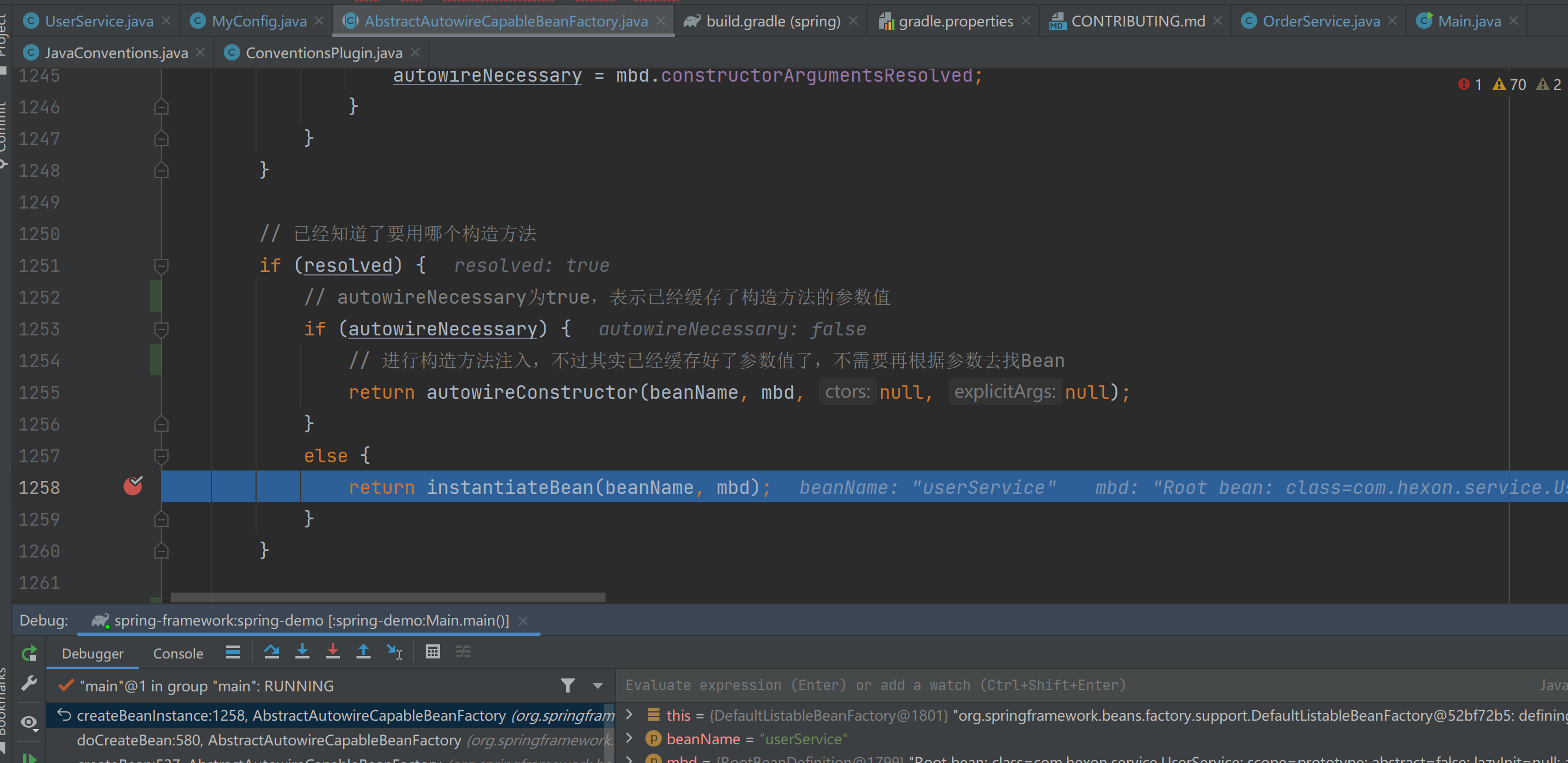Image resolution: width=1568 pixels, height=763 pixels.
Task: Click the Step Over debugger icon
Action: 271,652
